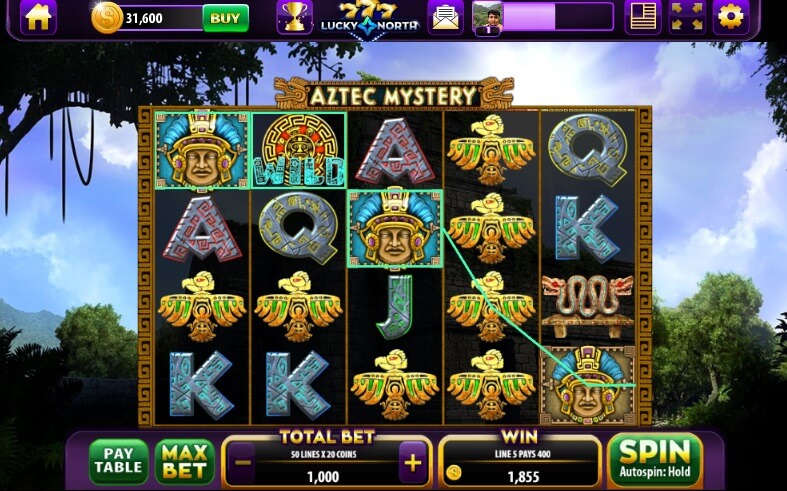Screen dimensions: 787x491
Task: Open the trophy achievements icon
Action: [x=295, y=17]
